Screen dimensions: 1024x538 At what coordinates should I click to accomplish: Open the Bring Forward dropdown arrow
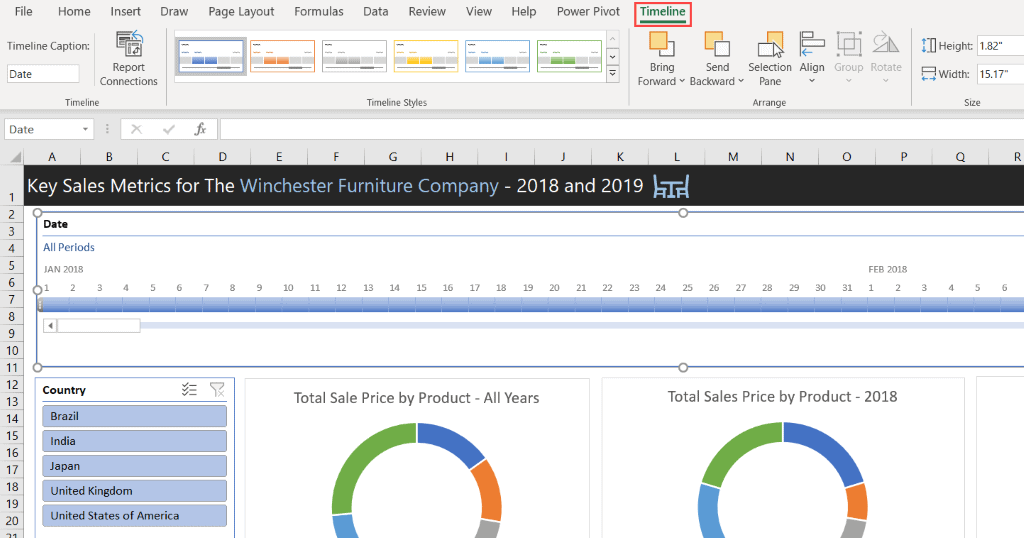coord(682,82)
